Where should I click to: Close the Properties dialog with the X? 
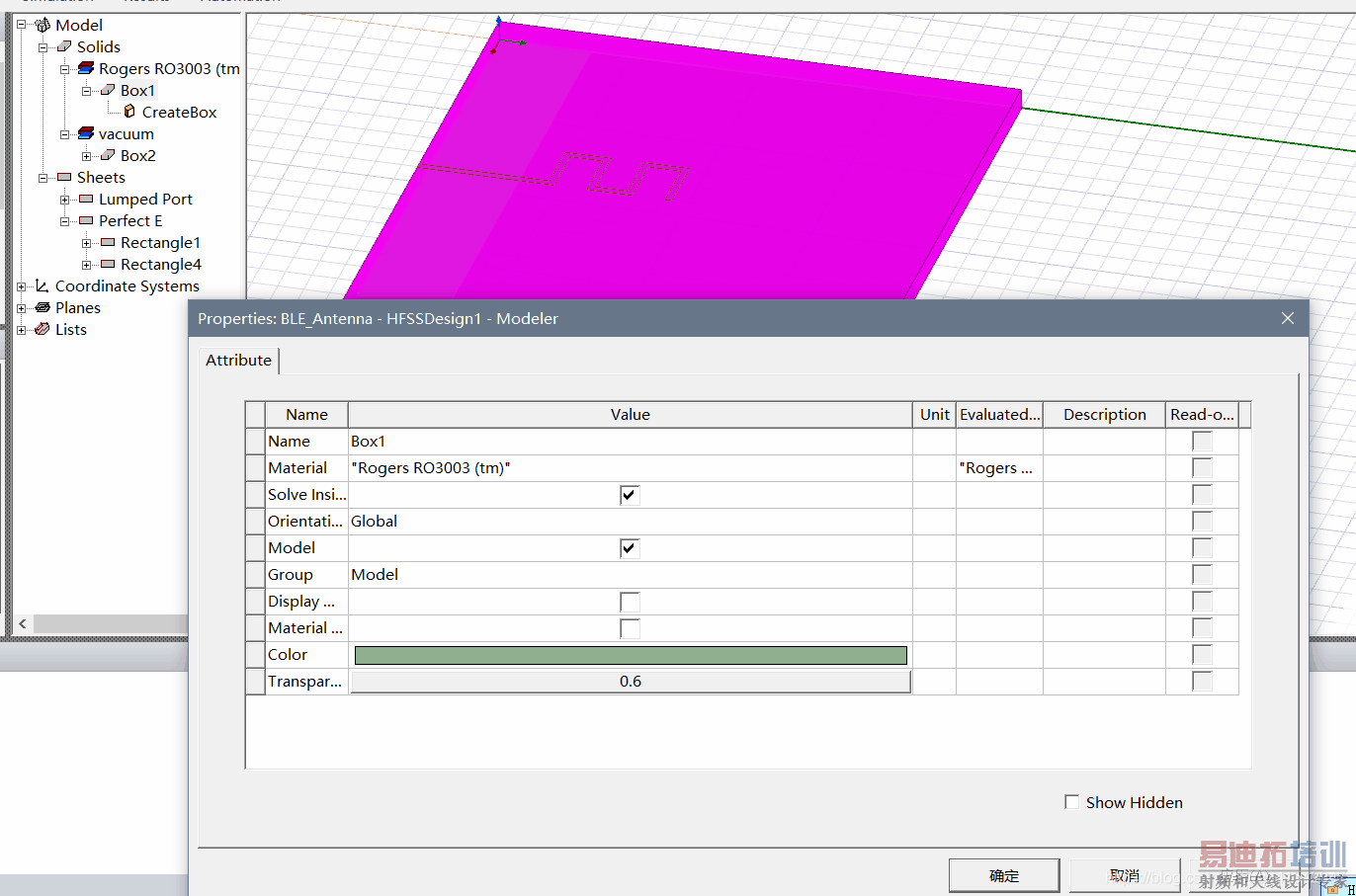(x=1288, y=318)
